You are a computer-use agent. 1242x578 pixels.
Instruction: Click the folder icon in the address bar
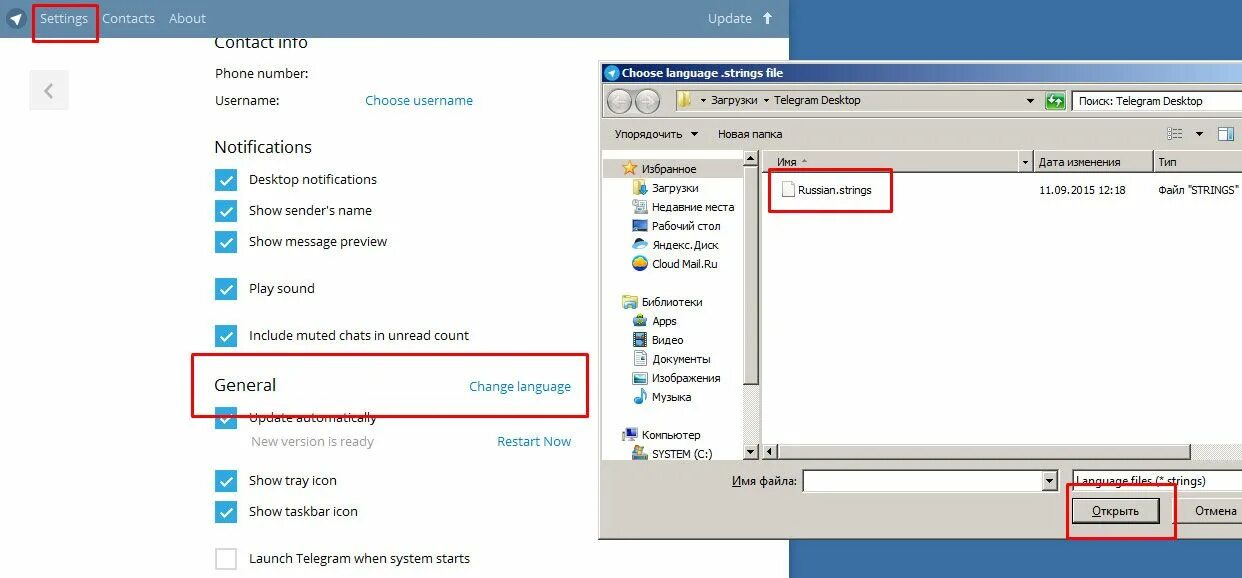click(685, 101)
